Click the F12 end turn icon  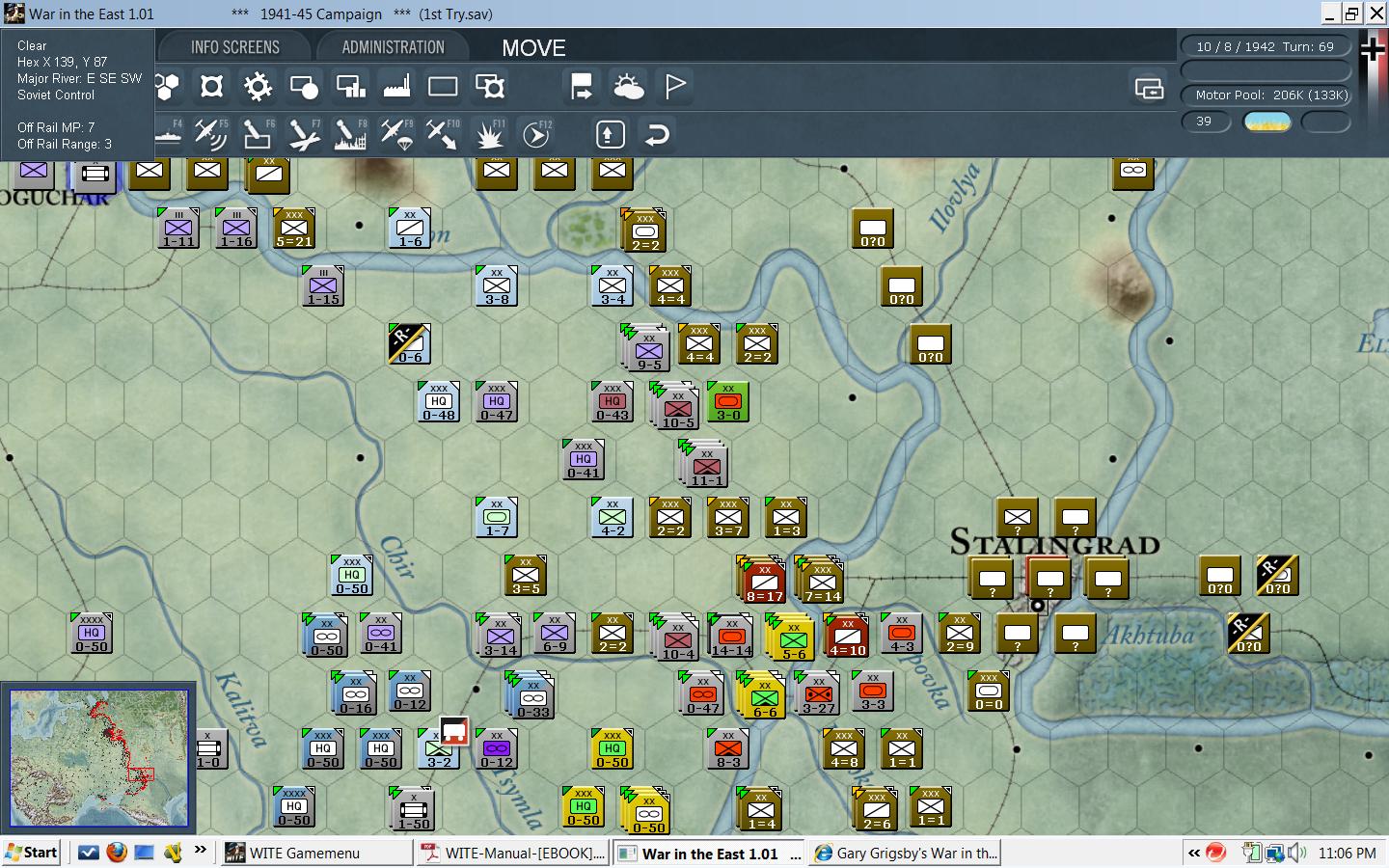tap(536, 134)
